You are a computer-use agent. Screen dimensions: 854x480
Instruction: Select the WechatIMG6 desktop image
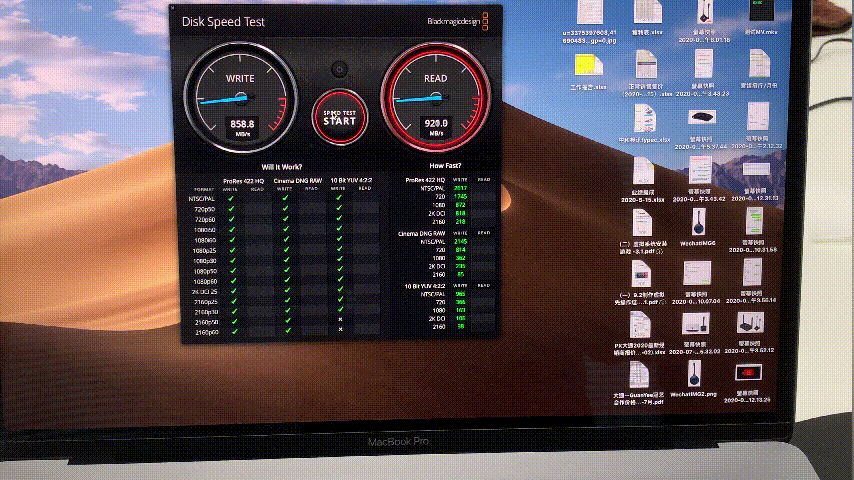[x=698, y=227]
